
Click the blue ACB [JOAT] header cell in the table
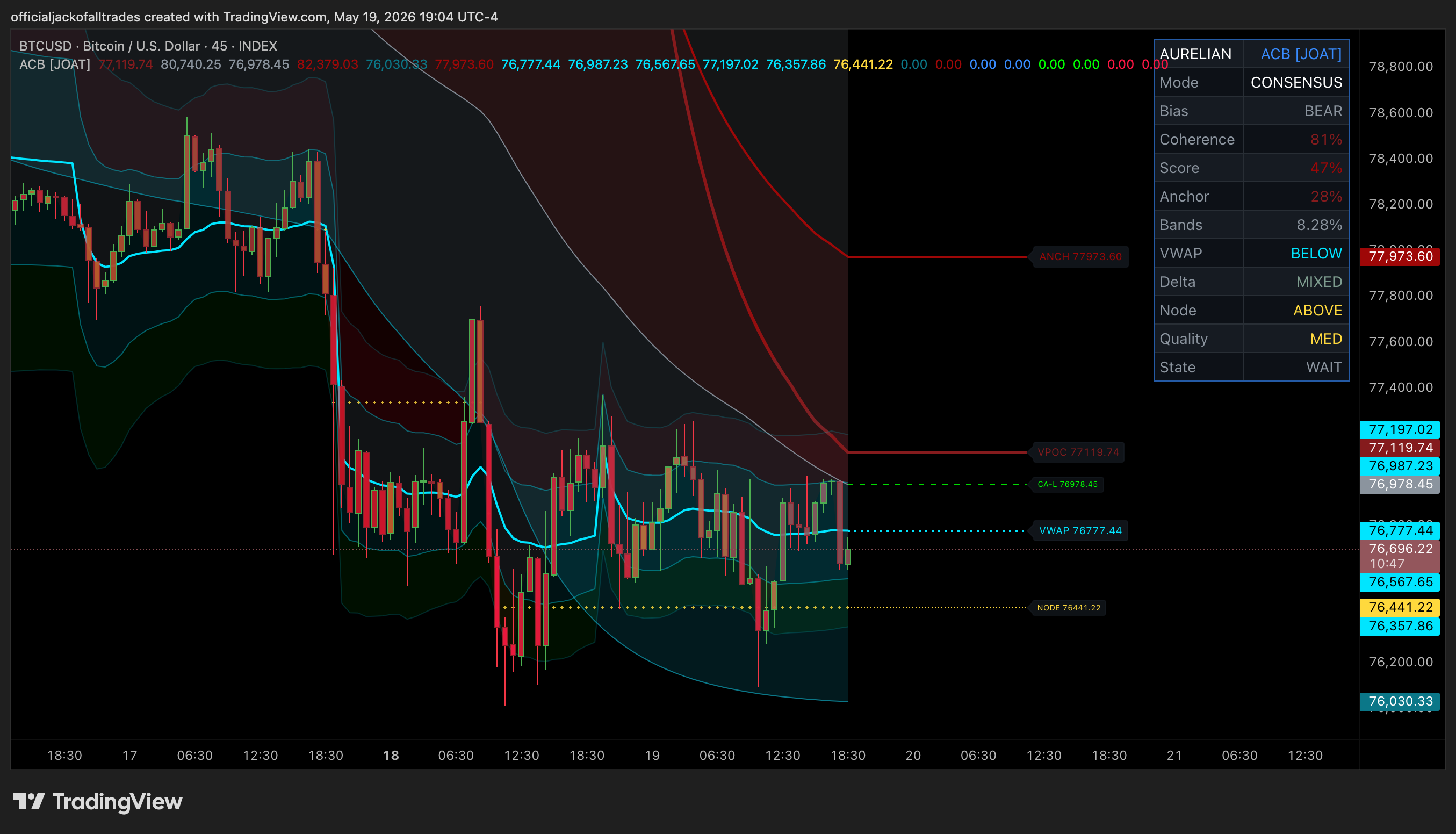point(1296,54)
